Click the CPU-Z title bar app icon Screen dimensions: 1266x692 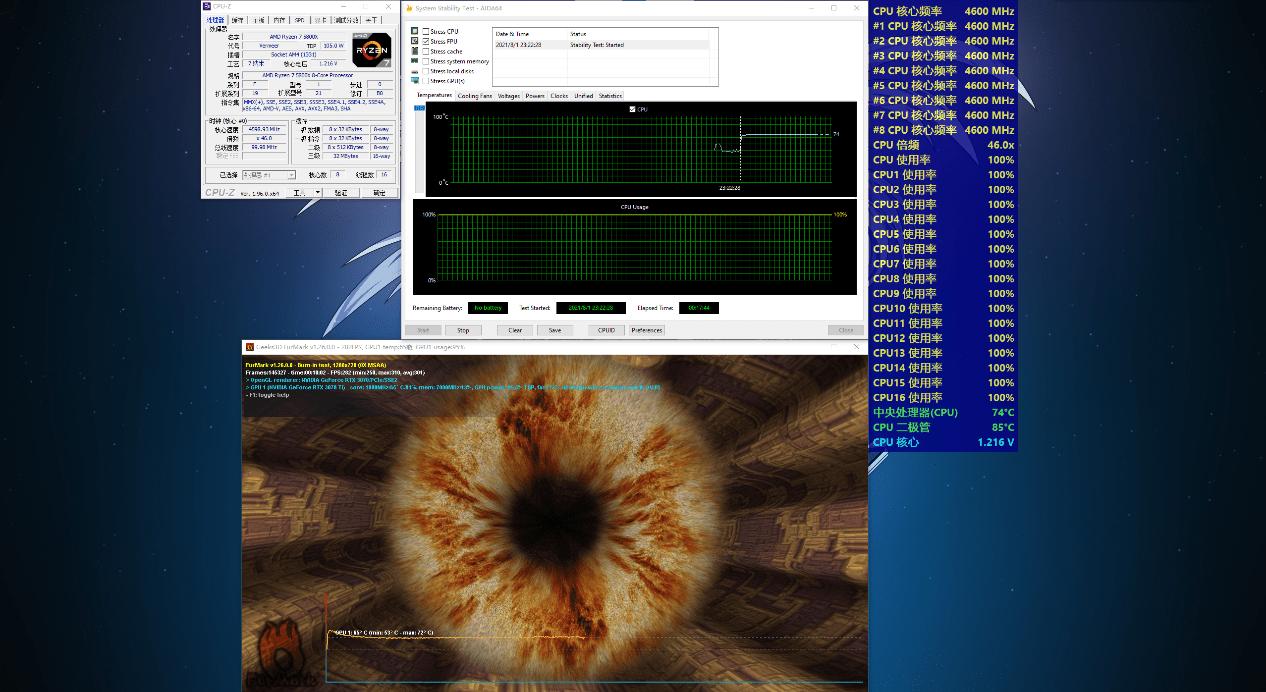click(207, 6)
